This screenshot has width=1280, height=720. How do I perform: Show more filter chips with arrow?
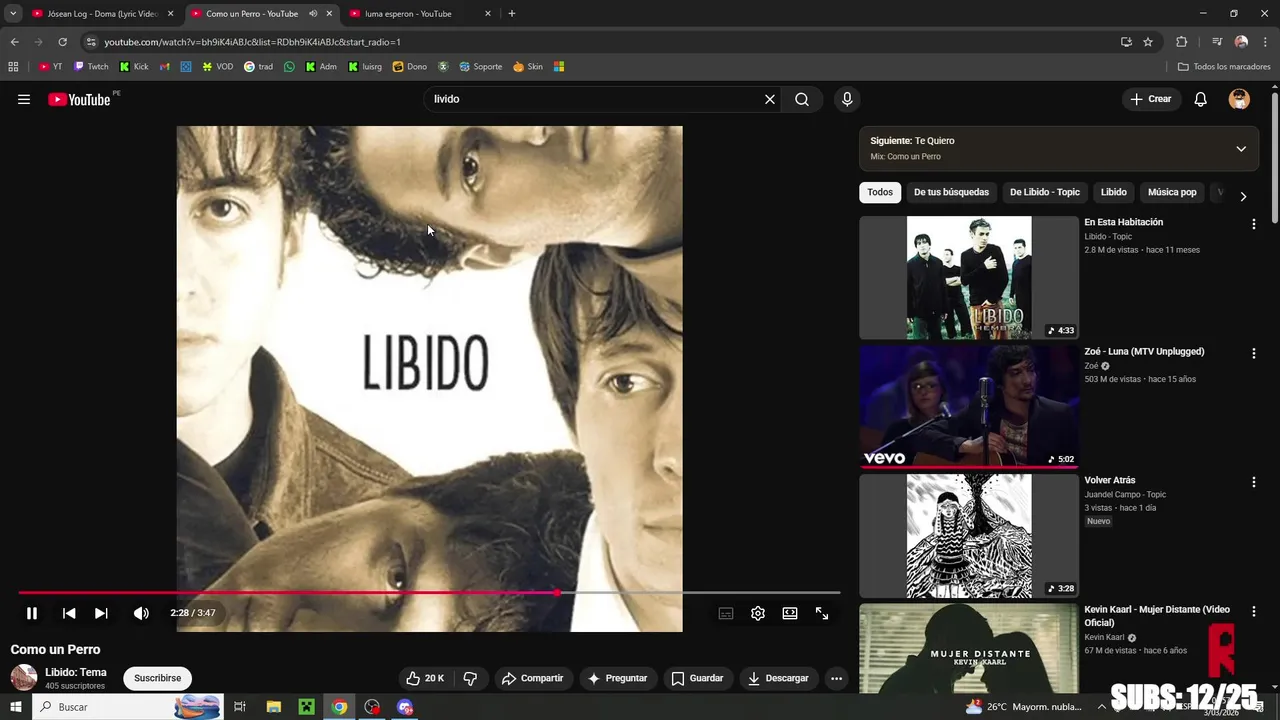[1243, 196]
